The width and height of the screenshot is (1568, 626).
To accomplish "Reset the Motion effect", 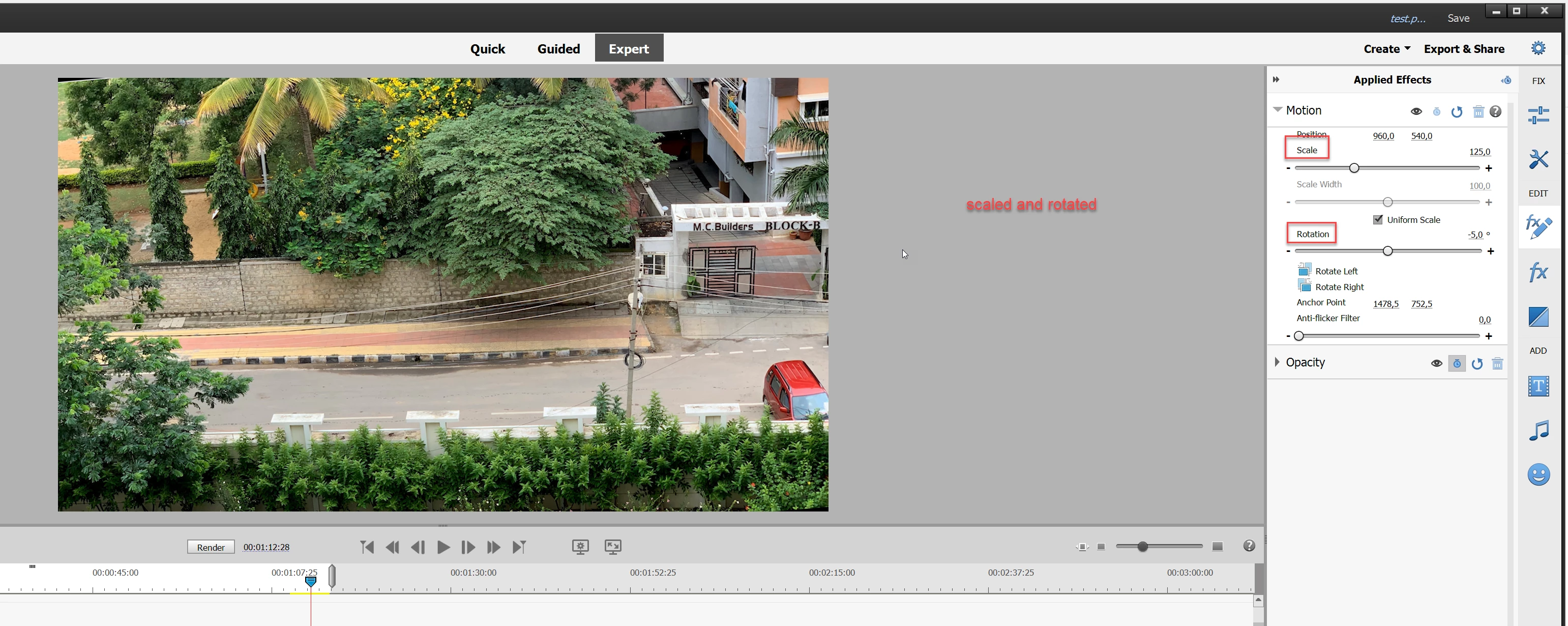I will 1457,111.
